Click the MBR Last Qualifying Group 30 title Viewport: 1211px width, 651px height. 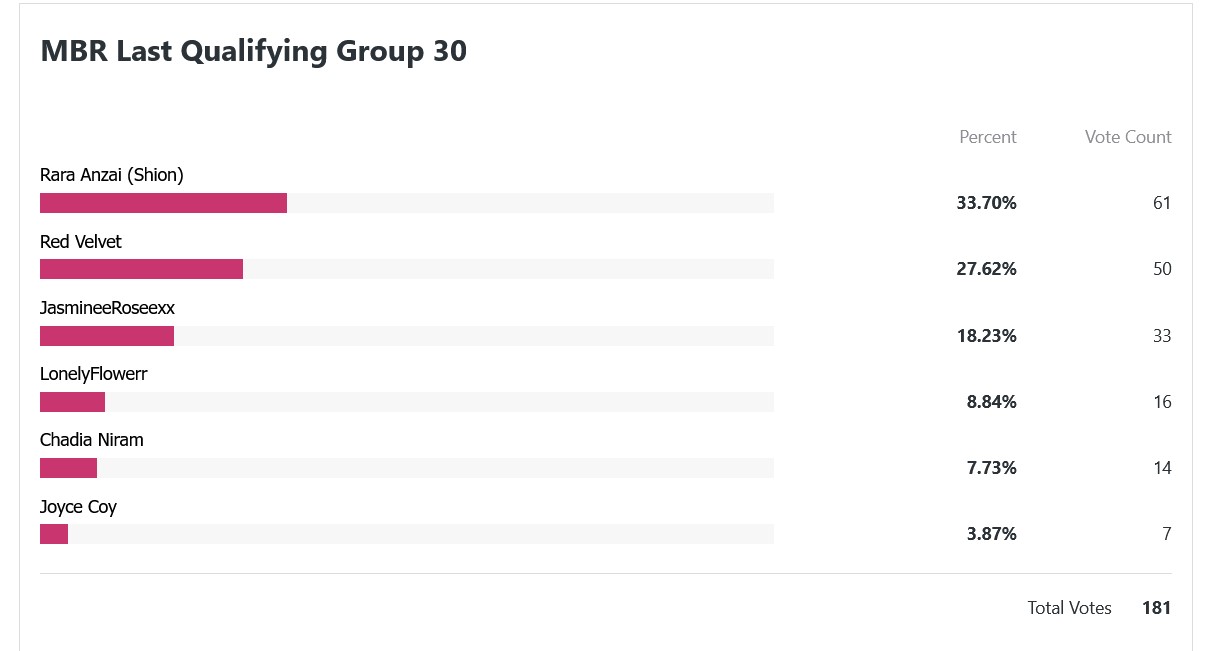click(254, 52)
